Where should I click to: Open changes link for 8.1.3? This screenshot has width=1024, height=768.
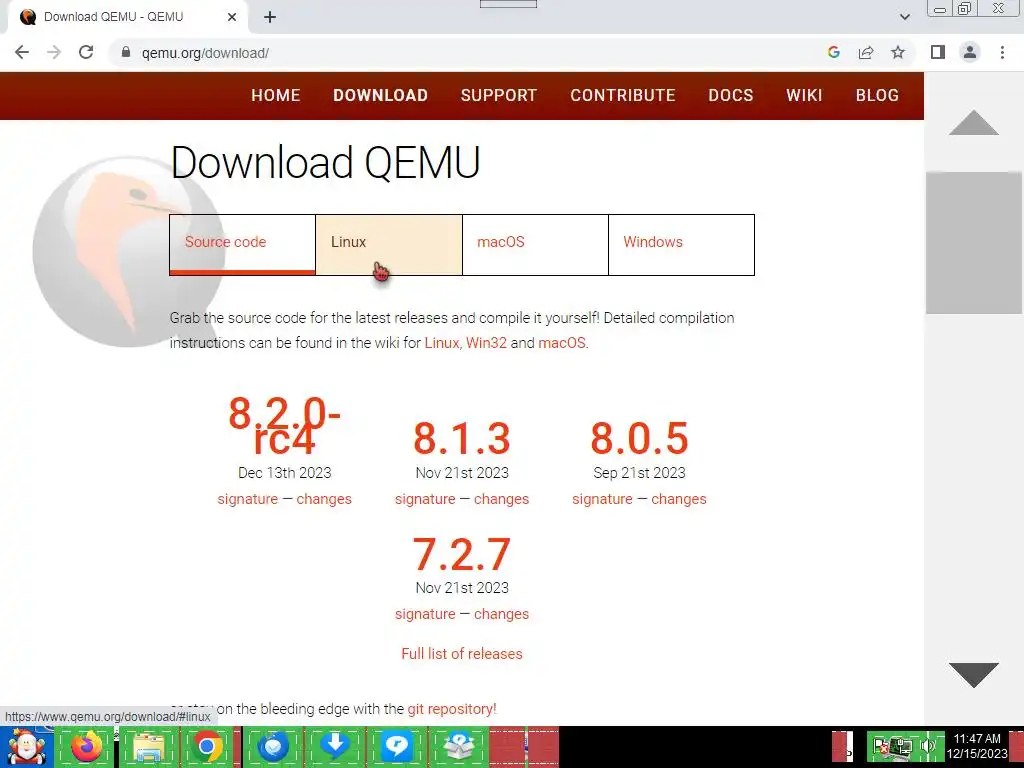[x=502, y=499]
